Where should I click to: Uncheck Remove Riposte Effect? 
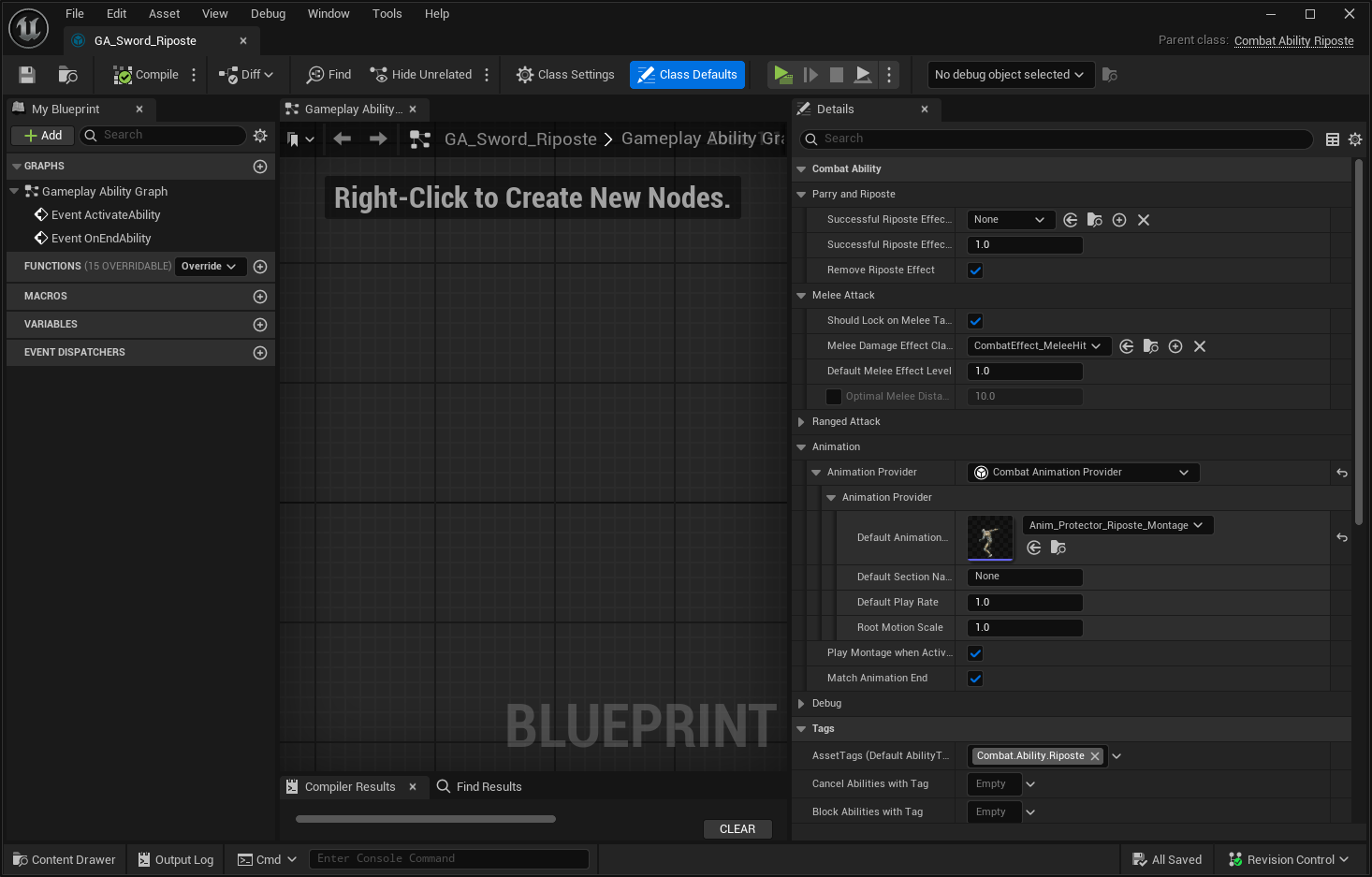point(975,270)
